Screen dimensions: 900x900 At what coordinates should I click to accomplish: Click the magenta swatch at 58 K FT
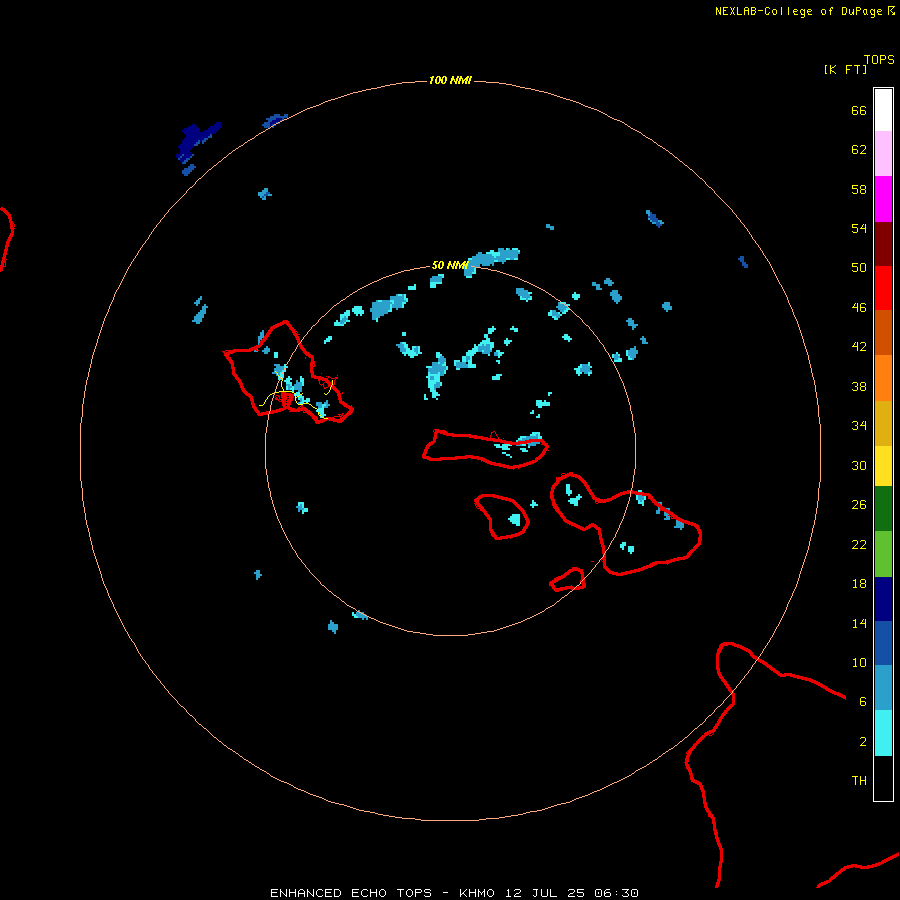tap(883, 199)
